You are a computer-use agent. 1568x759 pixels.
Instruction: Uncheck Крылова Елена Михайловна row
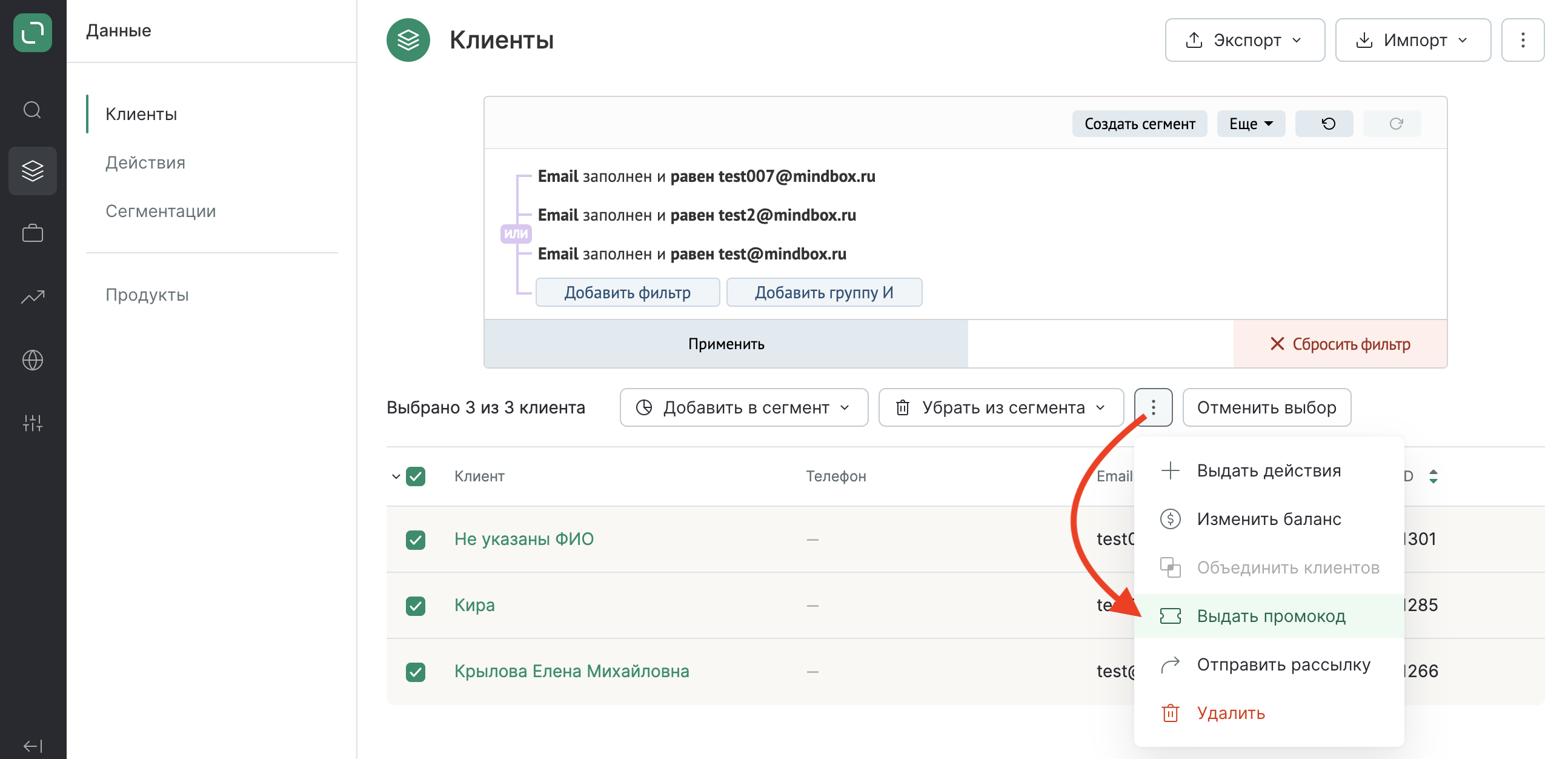[416, 671]
